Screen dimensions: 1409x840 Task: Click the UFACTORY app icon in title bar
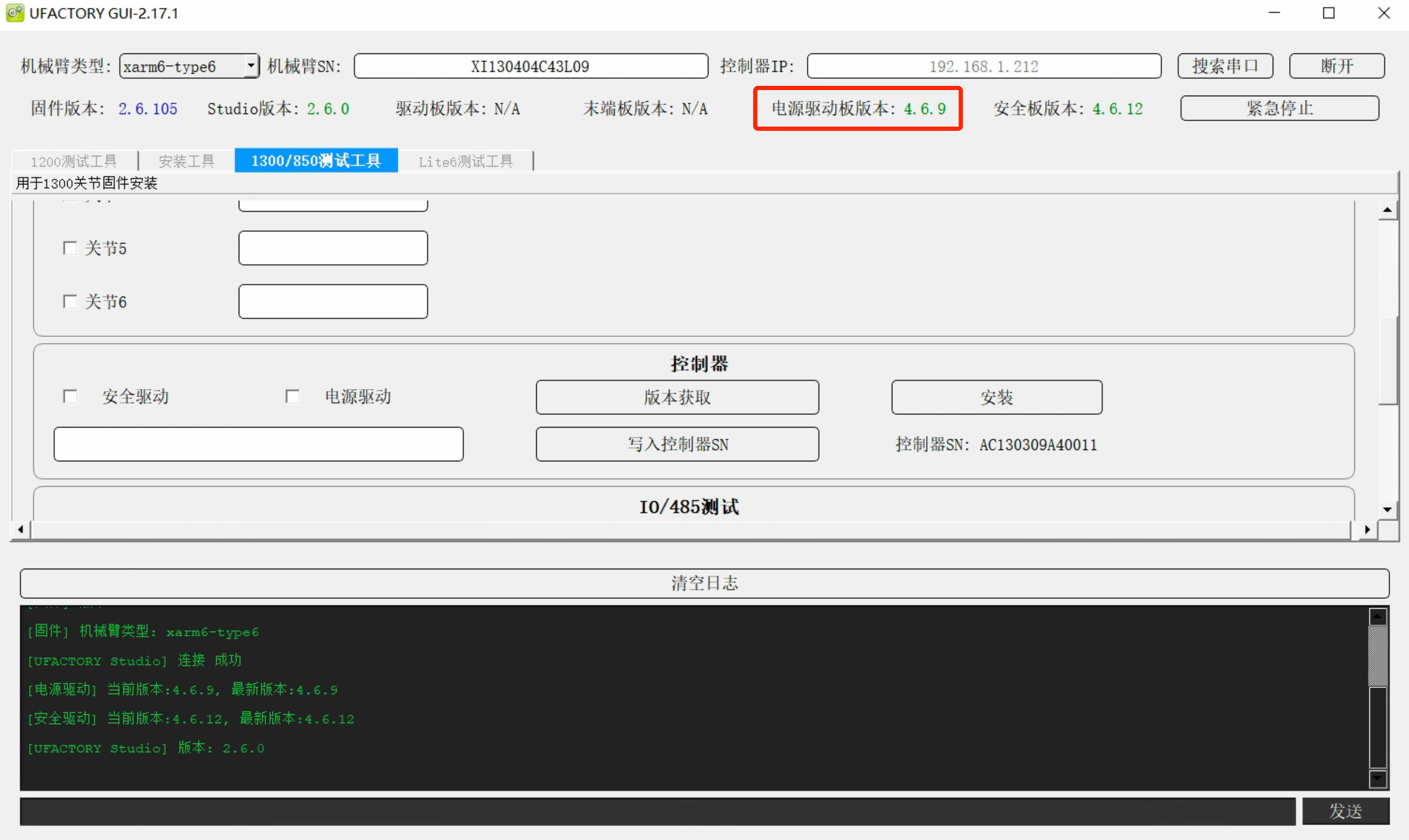(15, 13)
